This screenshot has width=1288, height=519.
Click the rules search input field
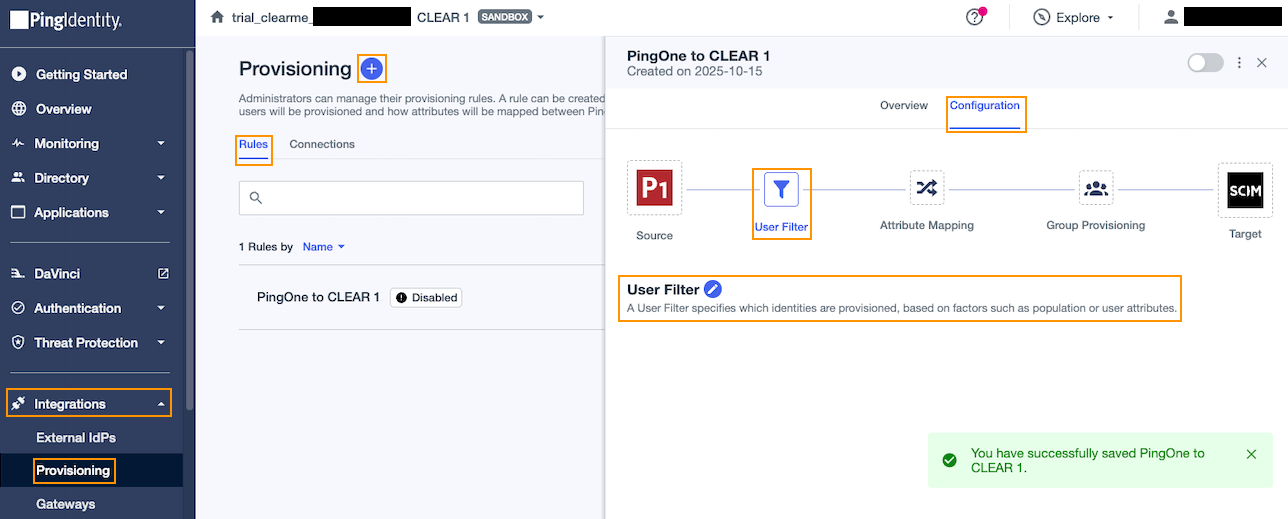coord(411,198)
